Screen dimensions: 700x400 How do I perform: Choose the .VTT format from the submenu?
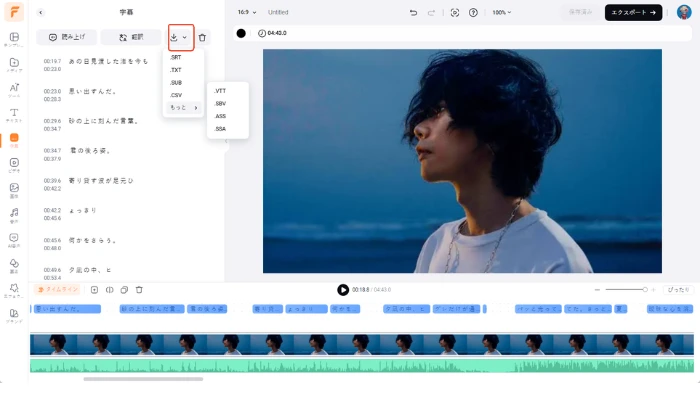(220, 91)
